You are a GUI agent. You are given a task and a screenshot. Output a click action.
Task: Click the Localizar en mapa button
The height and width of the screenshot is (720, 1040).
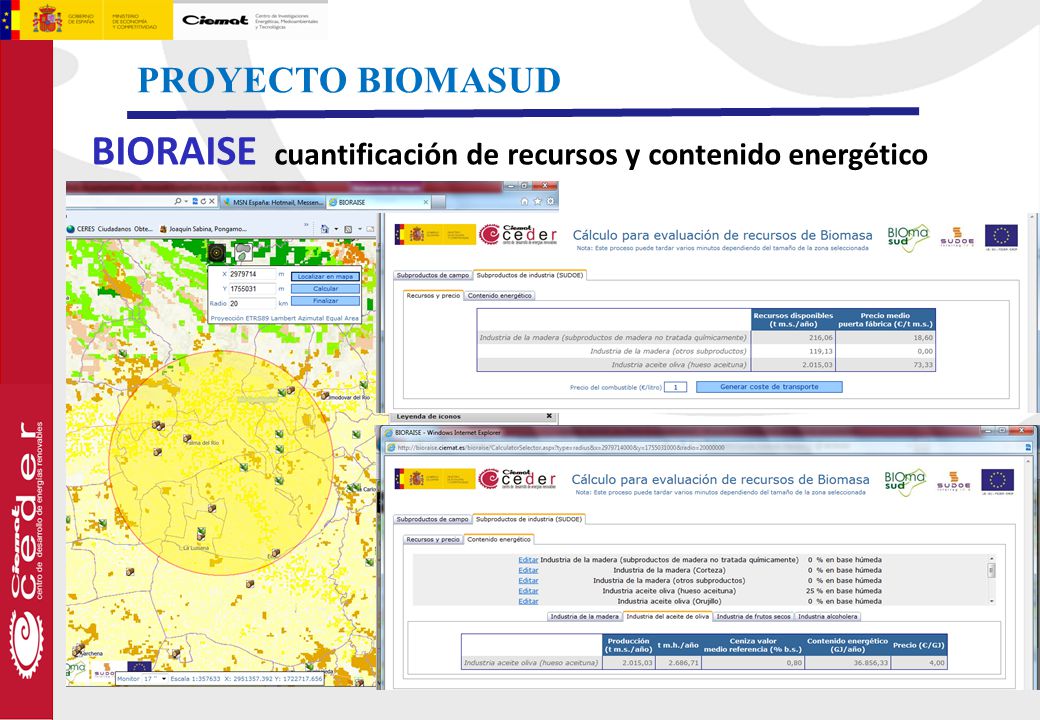tap(326, 276)
